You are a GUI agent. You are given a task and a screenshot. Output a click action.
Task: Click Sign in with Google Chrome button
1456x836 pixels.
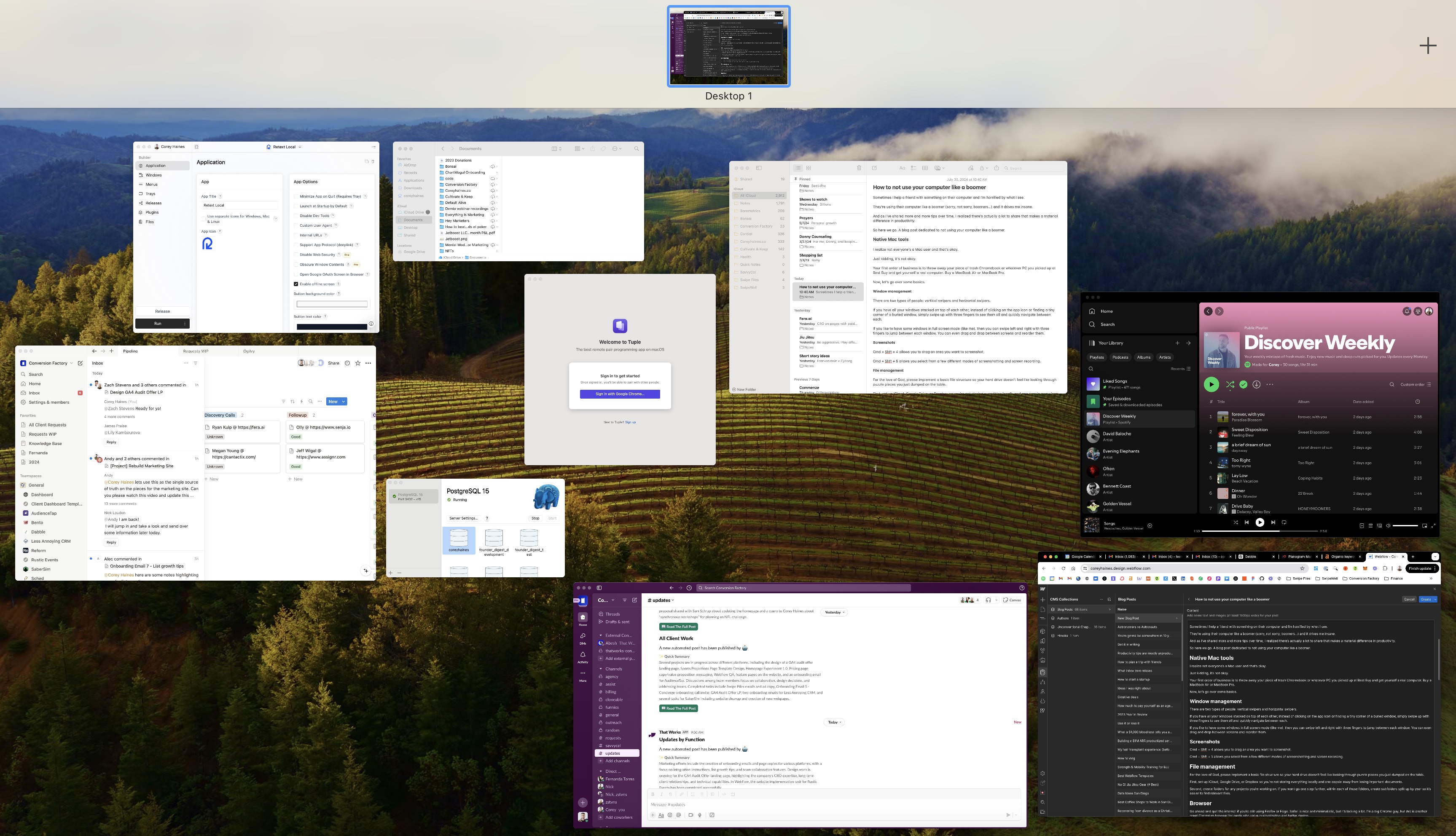[x=620, y=394]
